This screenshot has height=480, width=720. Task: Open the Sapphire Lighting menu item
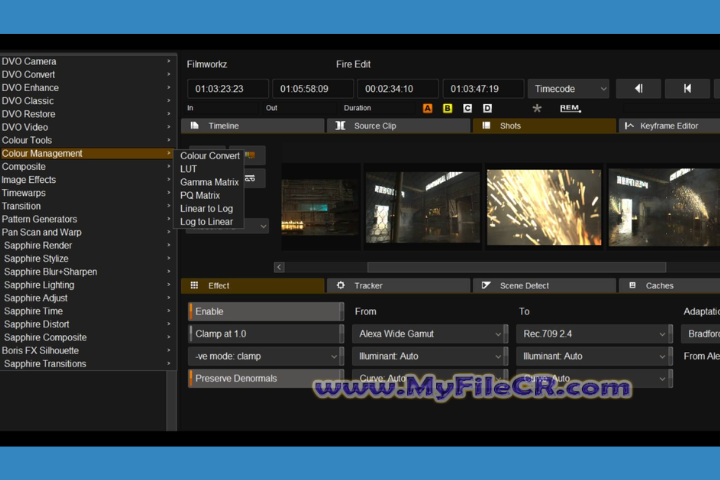point(86,285)
